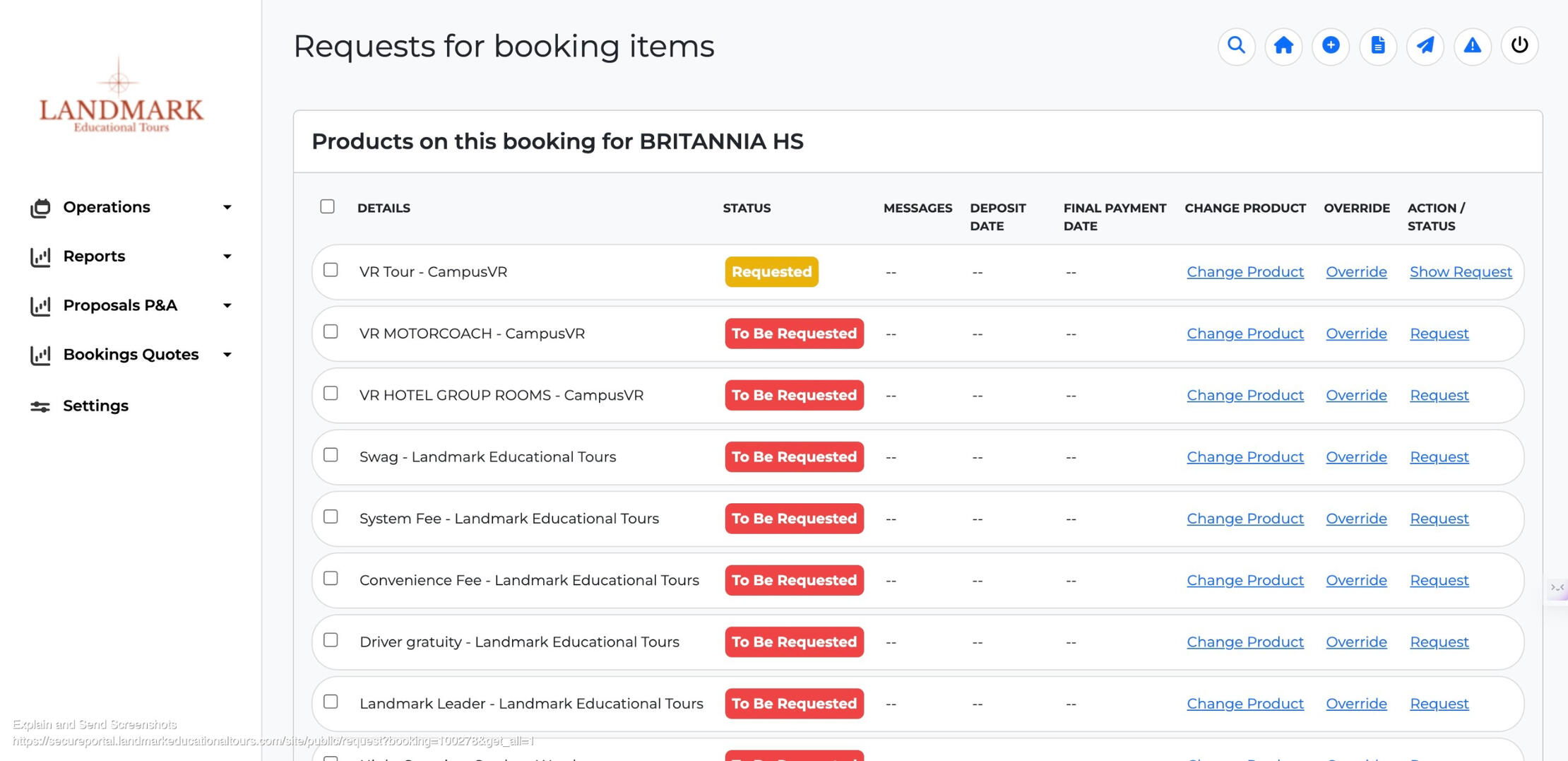Click the Settings sliders icon
Viewport: 1568px width, 761px height.
[40, 406]
